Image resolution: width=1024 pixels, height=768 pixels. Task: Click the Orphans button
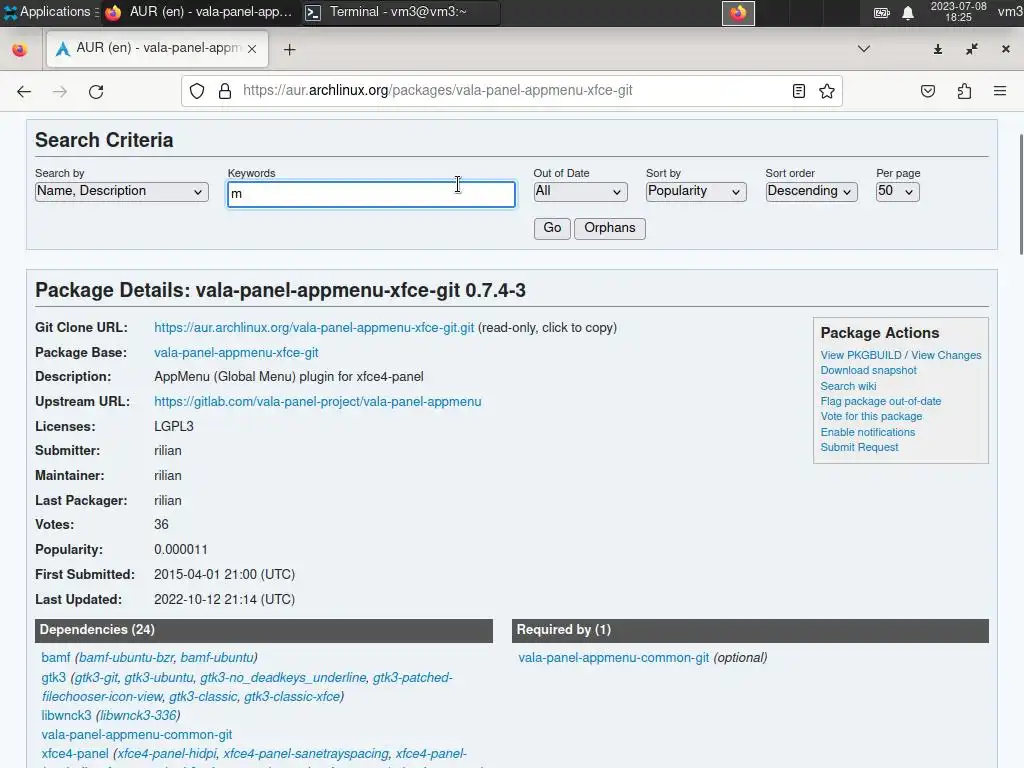[609, 228]
